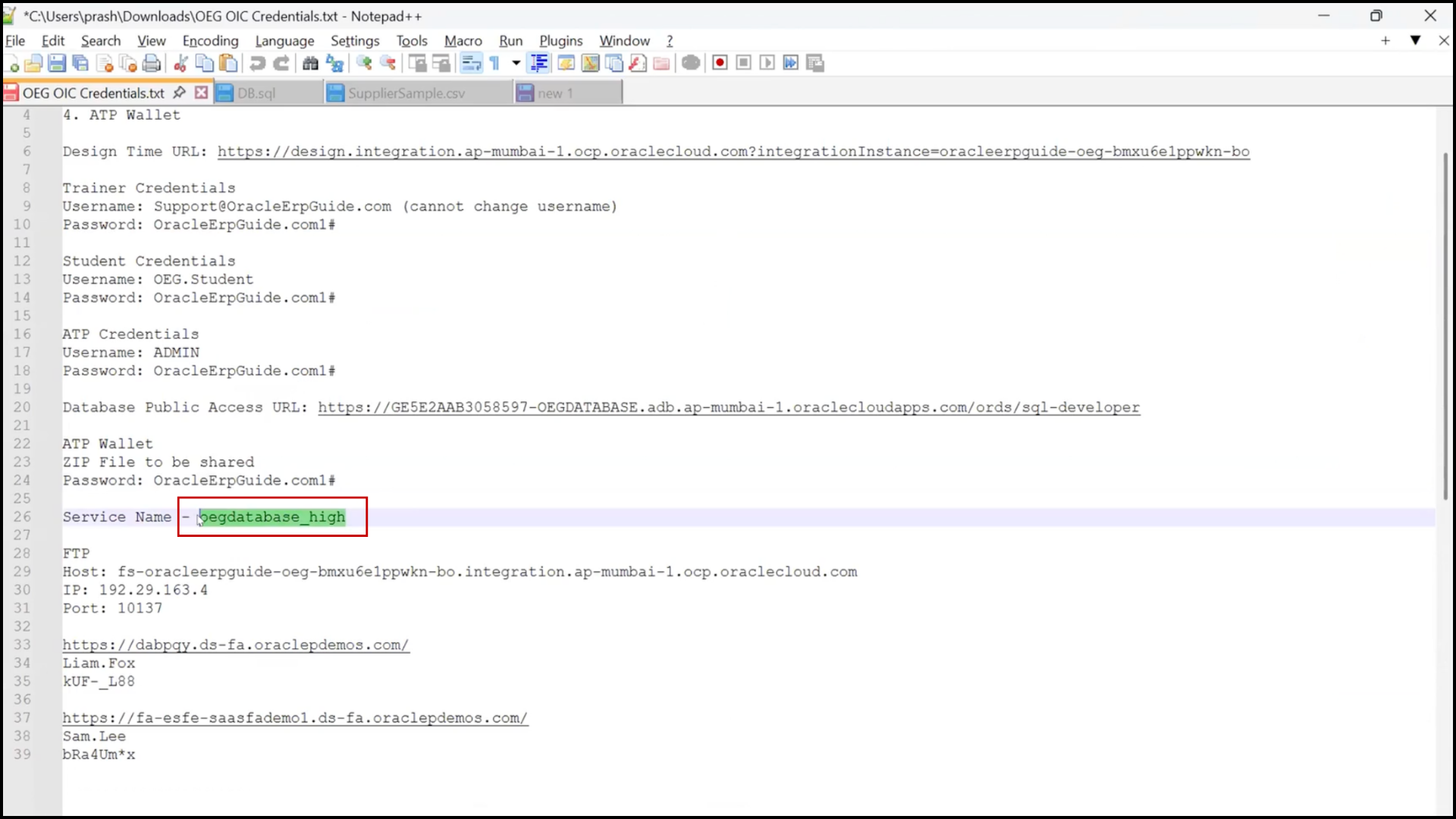Click the Database Public Access URL link
The image size is (1456, 819).
pyautogui.click(x=729, y=407)
